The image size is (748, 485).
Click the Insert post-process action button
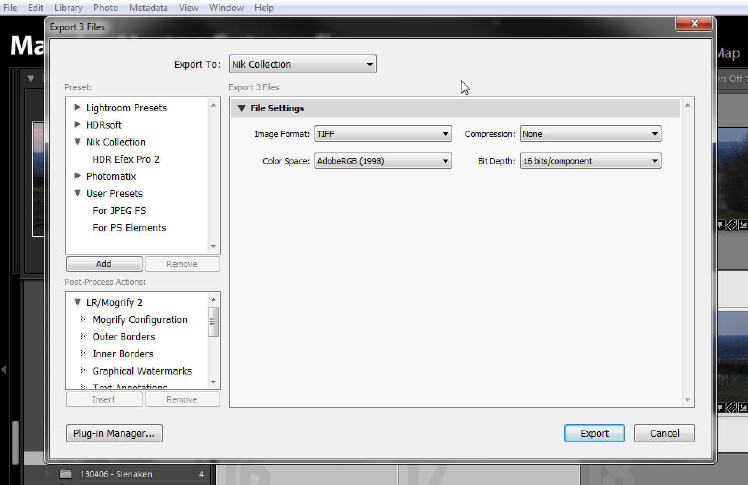click(104, 399)
